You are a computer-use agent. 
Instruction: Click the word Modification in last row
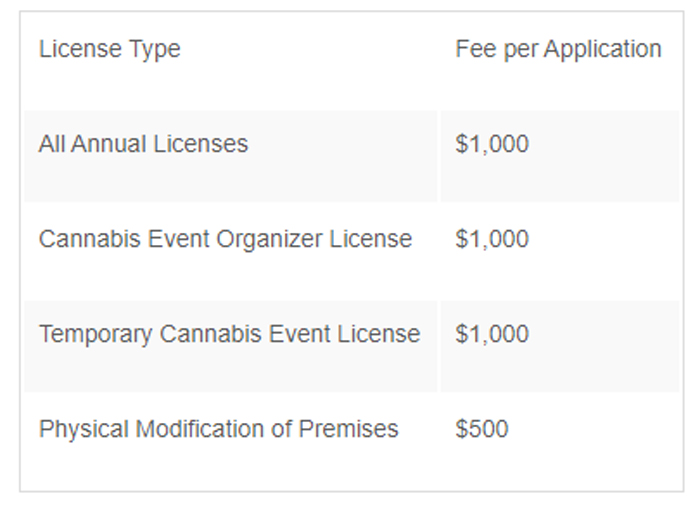click(200, 429)
